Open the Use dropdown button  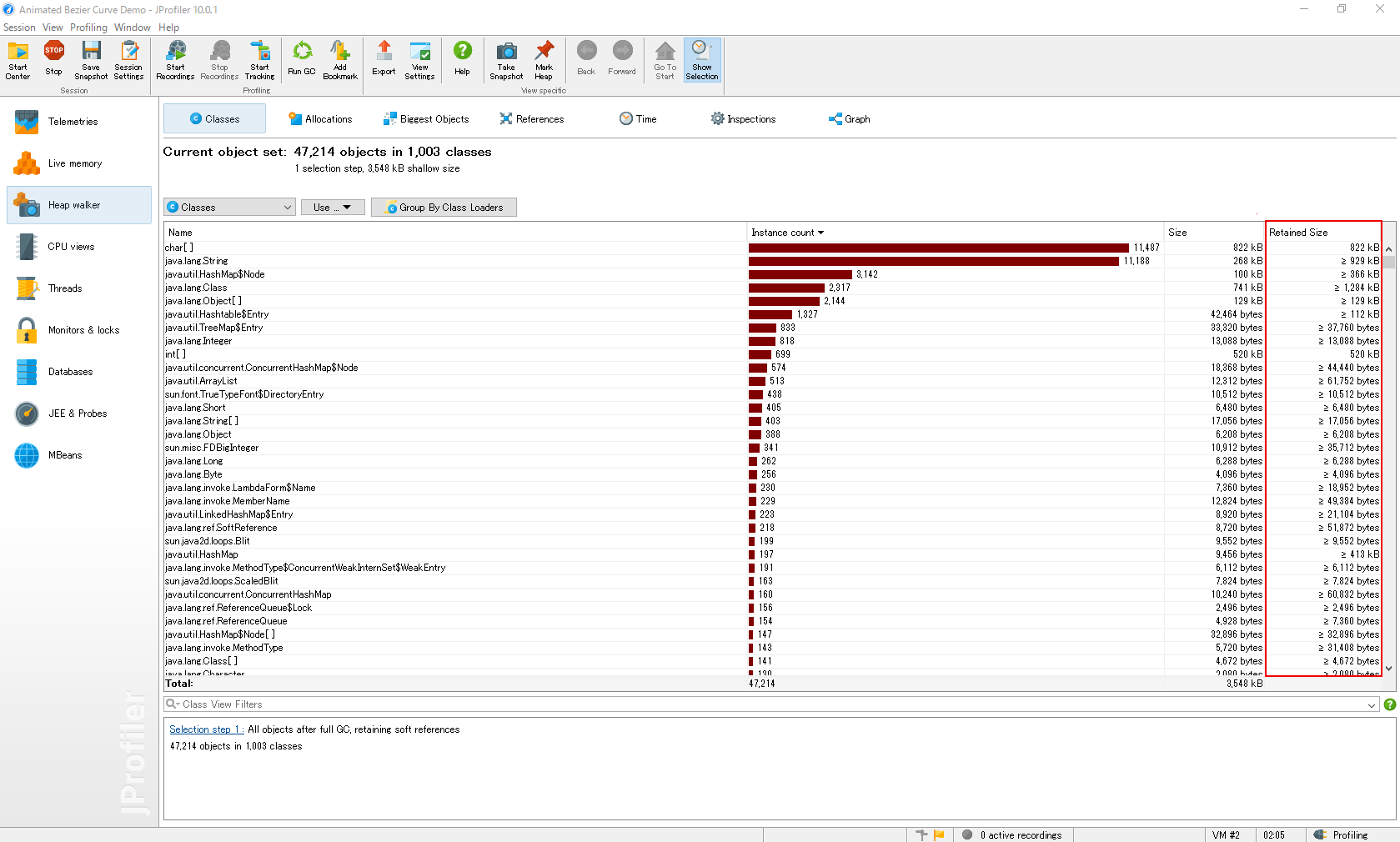click(333, 207)
